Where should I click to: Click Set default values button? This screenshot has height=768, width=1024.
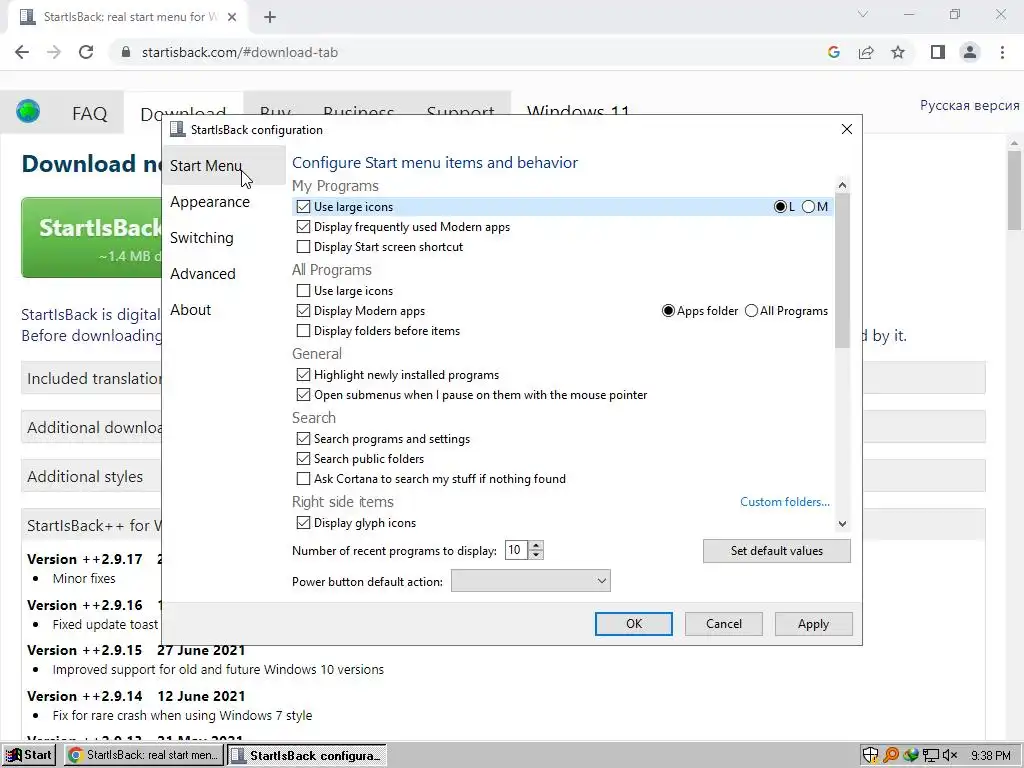pos(776,551)
